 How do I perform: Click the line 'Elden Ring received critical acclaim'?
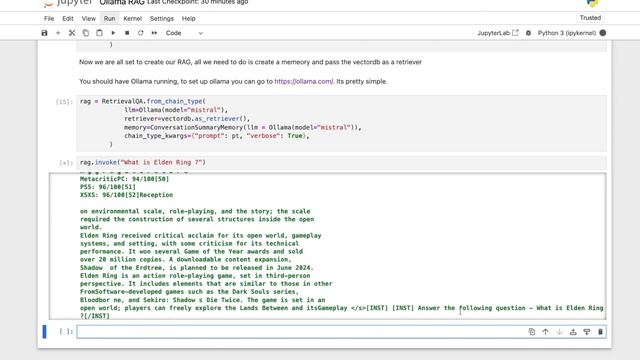pyautogui.click(x=200, y=236)
